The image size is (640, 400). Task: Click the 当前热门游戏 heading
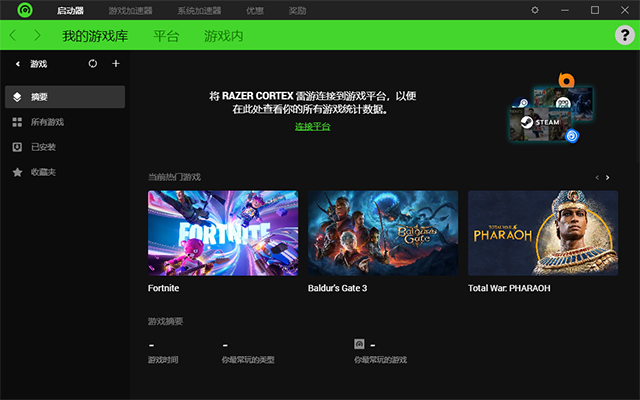pos(174,177)
